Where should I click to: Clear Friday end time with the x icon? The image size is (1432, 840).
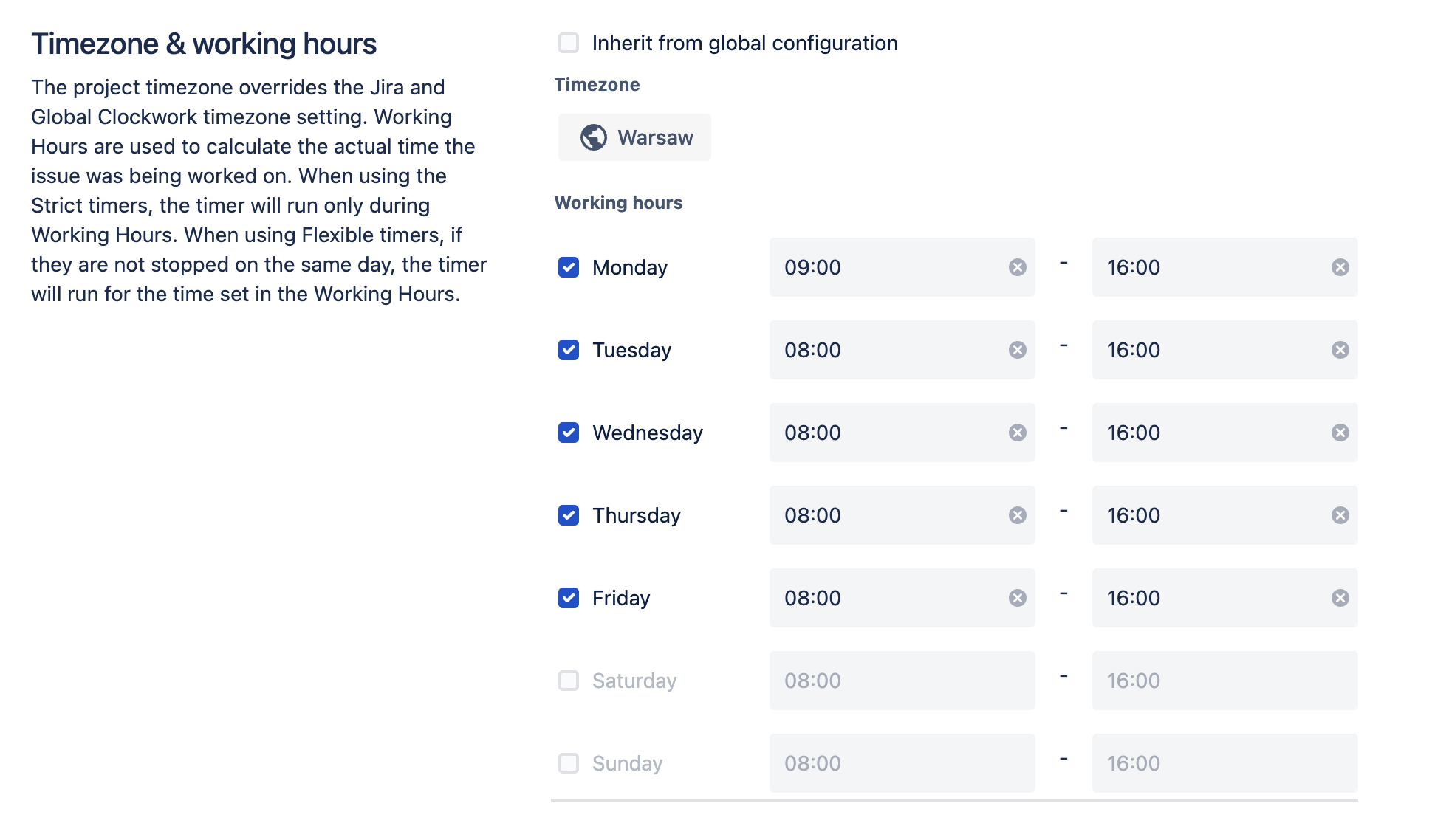(x=1340, y=598)
